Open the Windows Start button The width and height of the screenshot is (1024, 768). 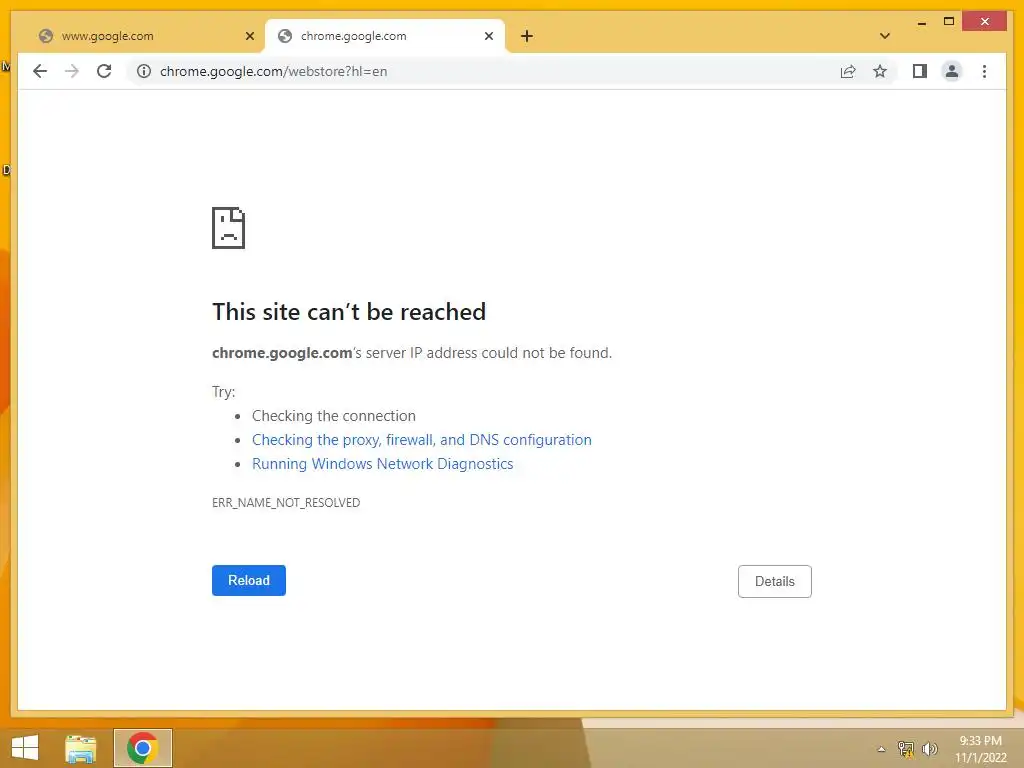click(25, 748)
